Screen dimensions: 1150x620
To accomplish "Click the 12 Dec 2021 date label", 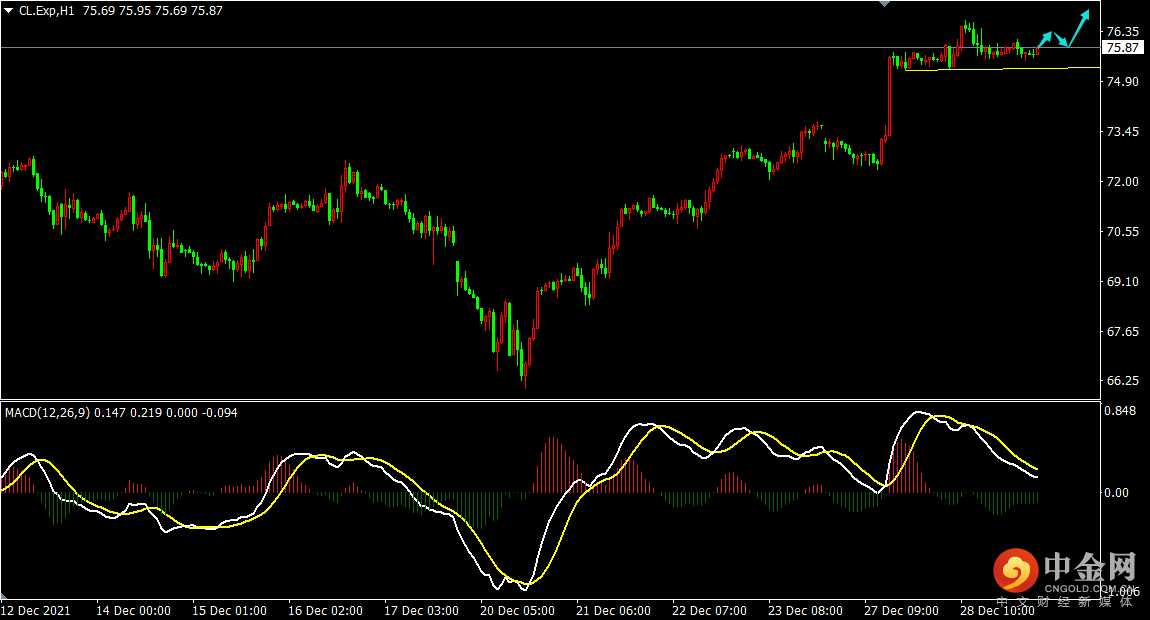I will pos(36,610).
